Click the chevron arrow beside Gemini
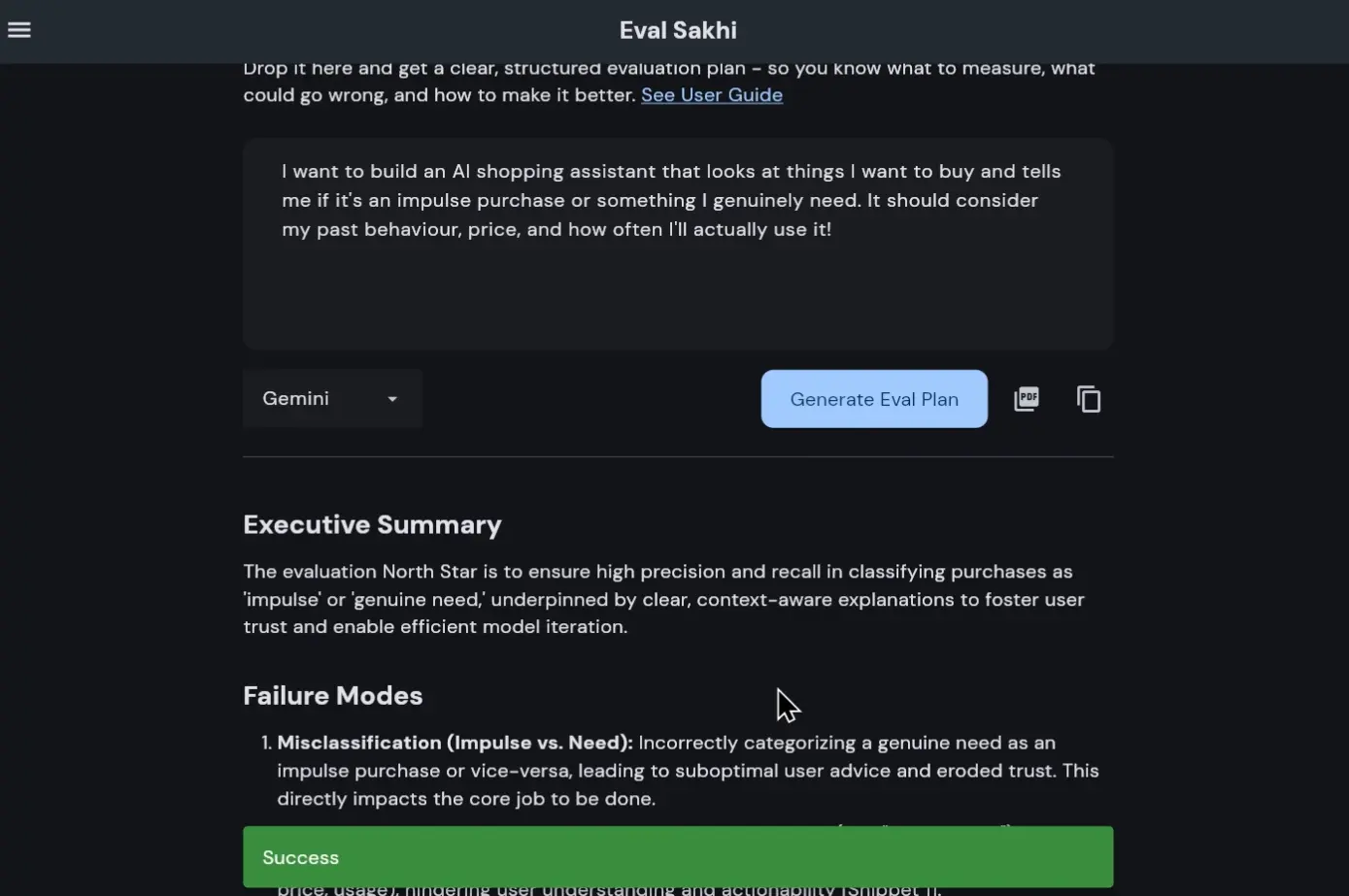The height and width of the screenshot is (896, 1349). pyautogui.click(x=392, y=398)
